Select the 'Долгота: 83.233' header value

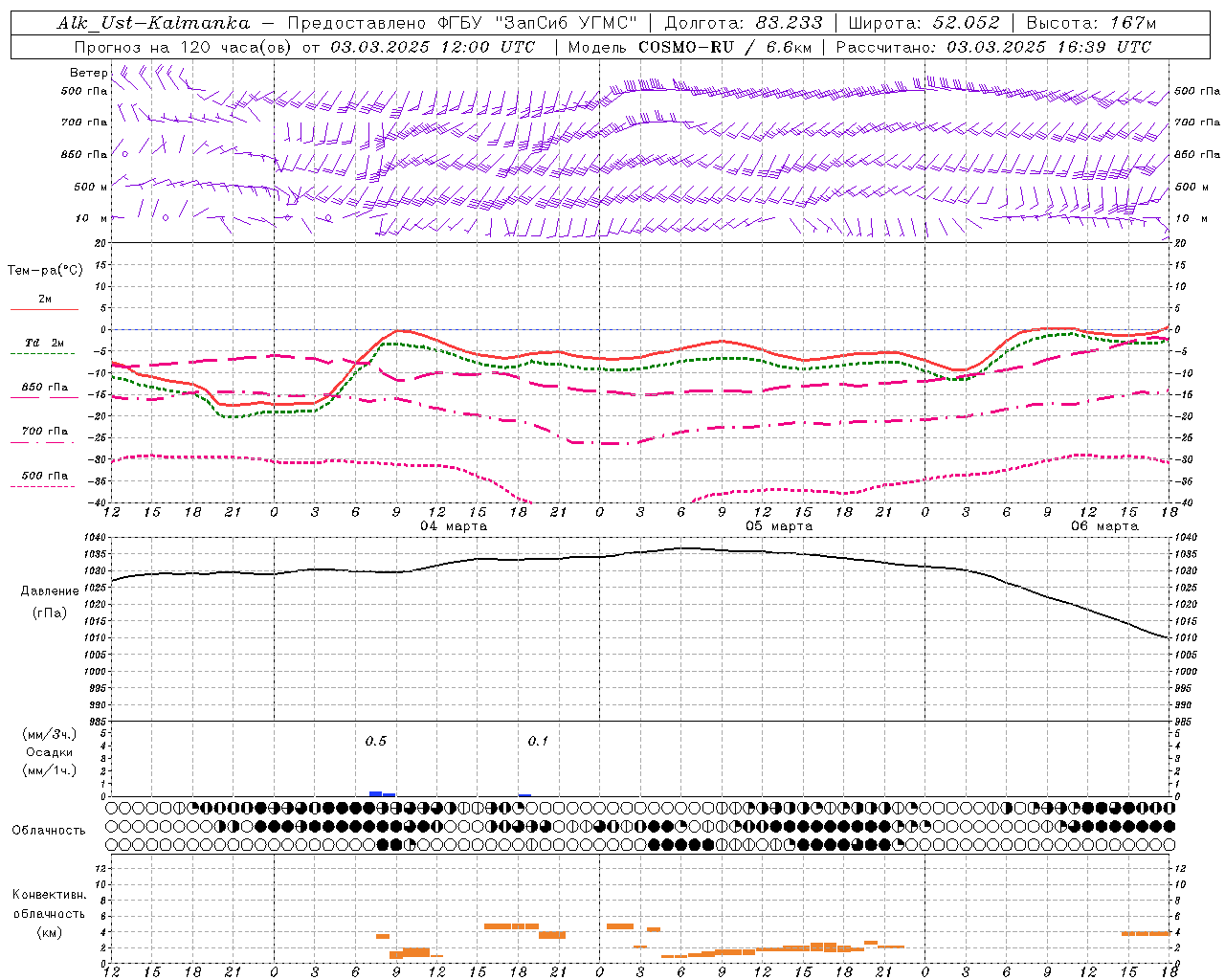click(744, 23)
